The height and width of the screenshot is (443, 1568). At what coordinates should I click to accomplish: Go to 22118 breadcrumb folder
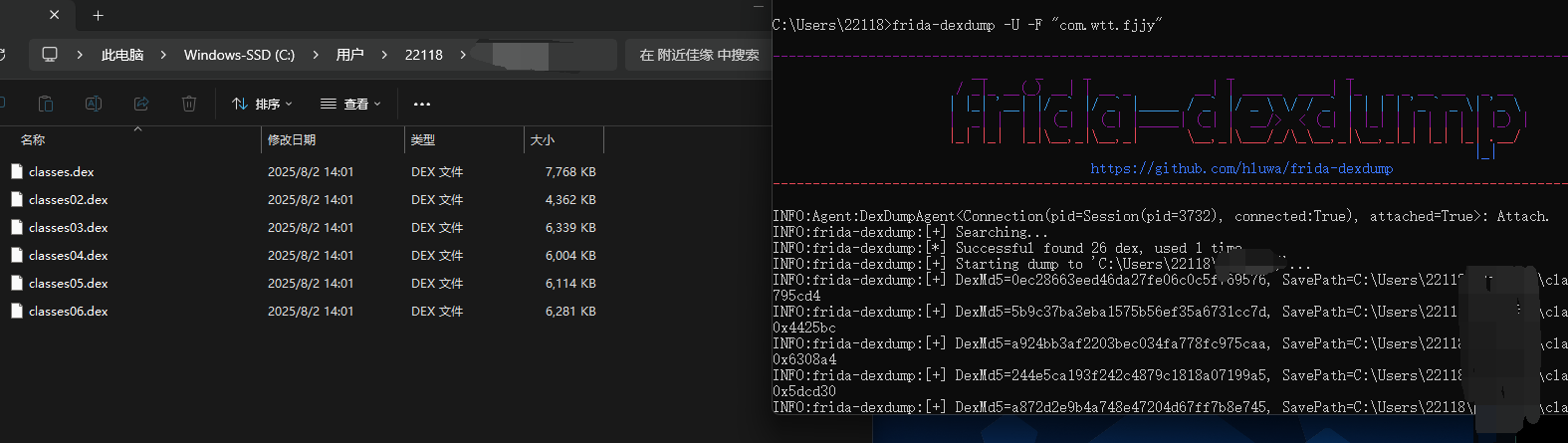pos(424,55)
